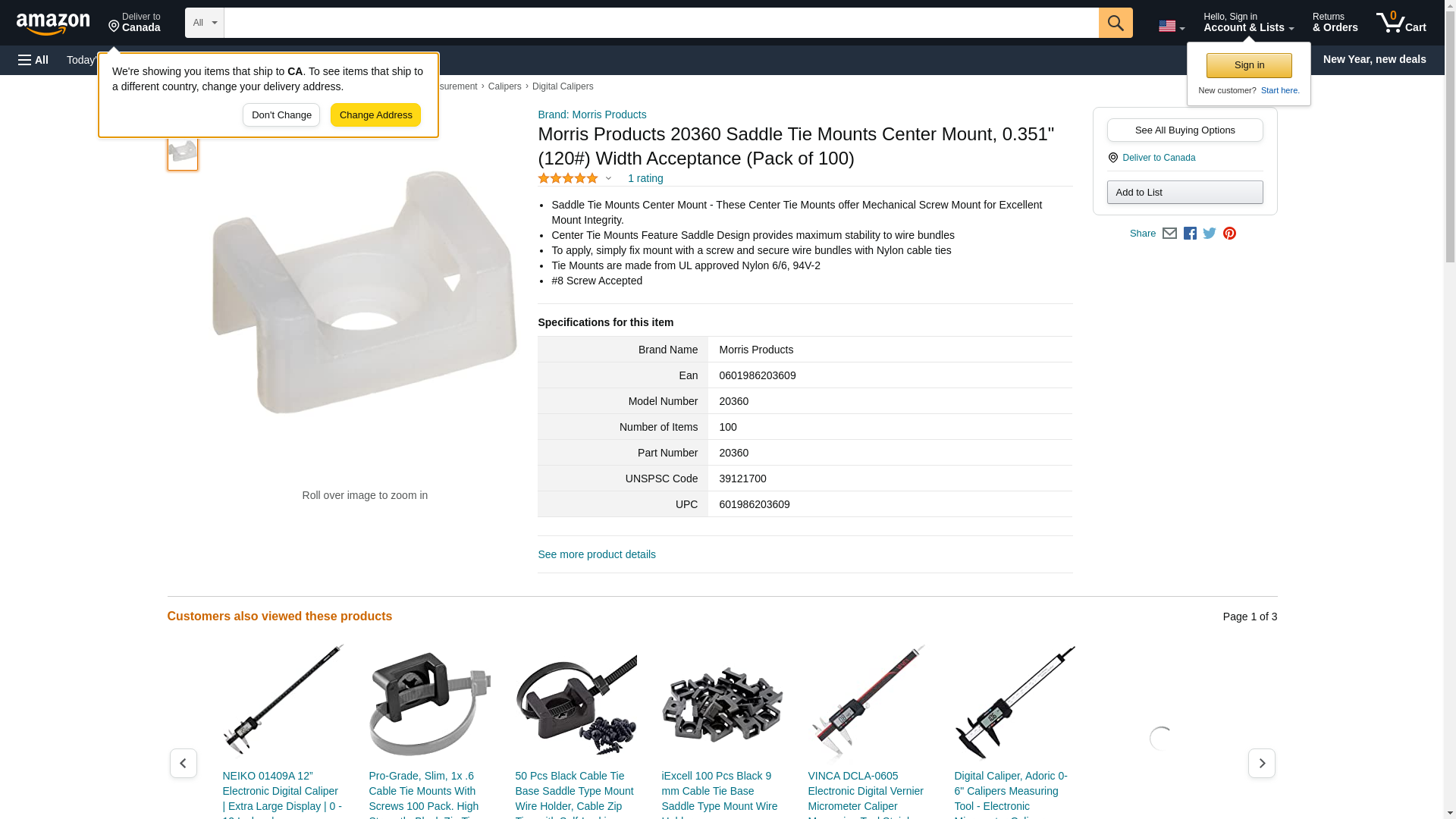1456x819 pixels.
Task: Open Account & Lists menu
Action: pos(1248,23)
